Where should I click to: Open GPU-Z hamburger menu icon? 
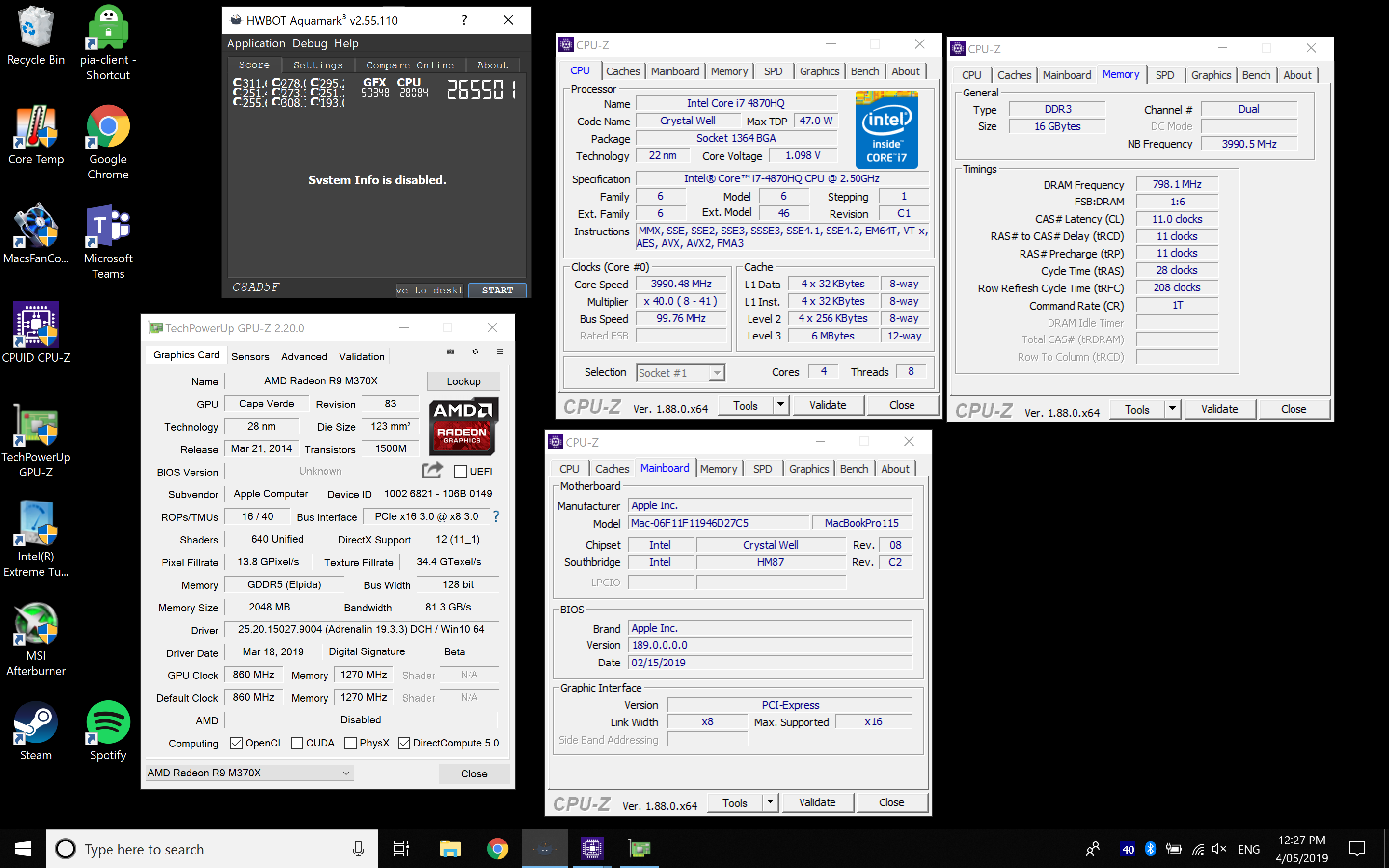click(x=500, y=352)
